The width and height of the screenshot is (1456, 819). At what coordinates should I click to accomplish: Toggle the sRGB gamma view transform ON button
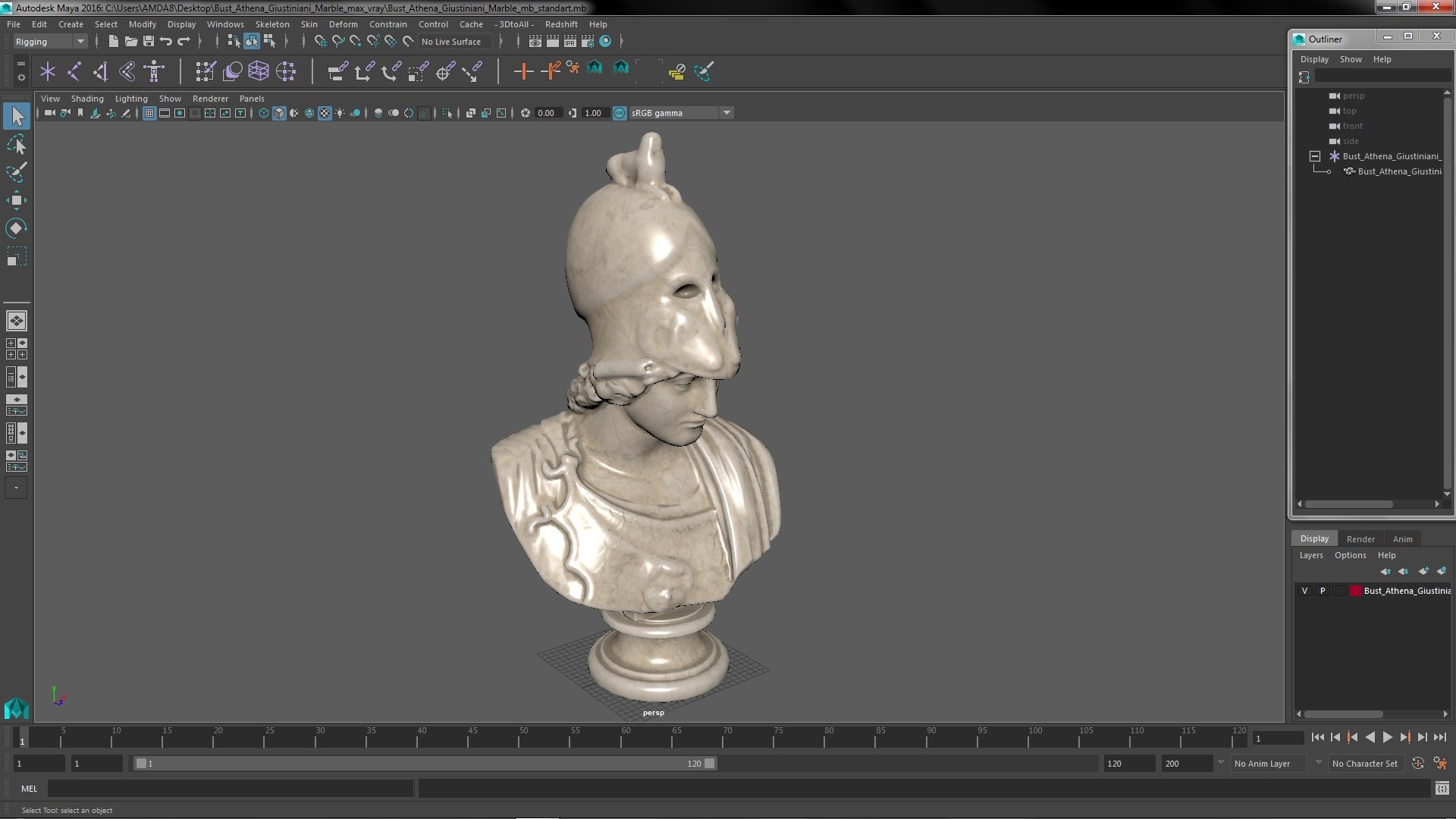(x=620, y=113)
